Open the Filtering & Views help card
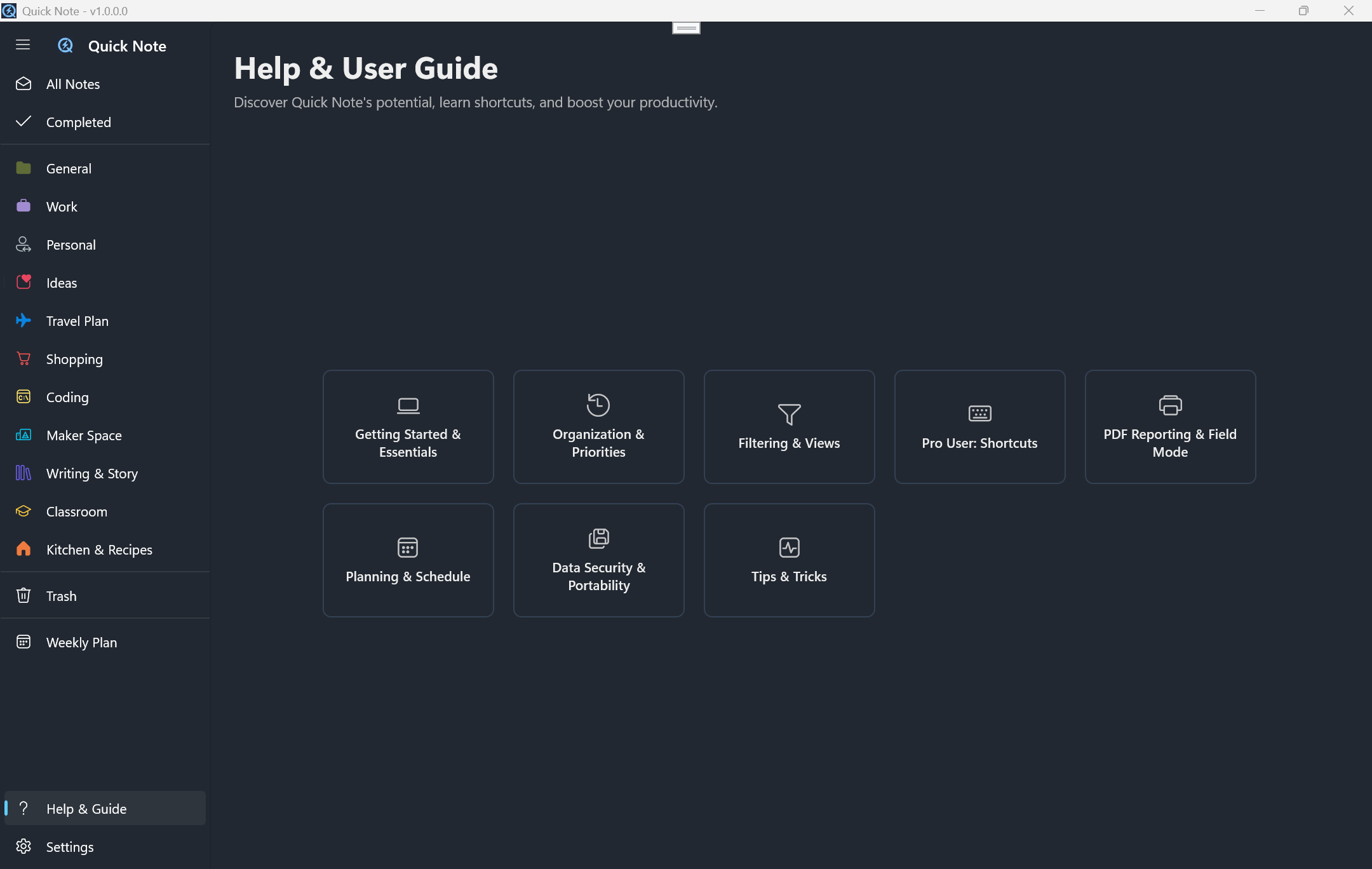Screen dimensions: 1372x869 pyautogui.click(x=789, y=427)
